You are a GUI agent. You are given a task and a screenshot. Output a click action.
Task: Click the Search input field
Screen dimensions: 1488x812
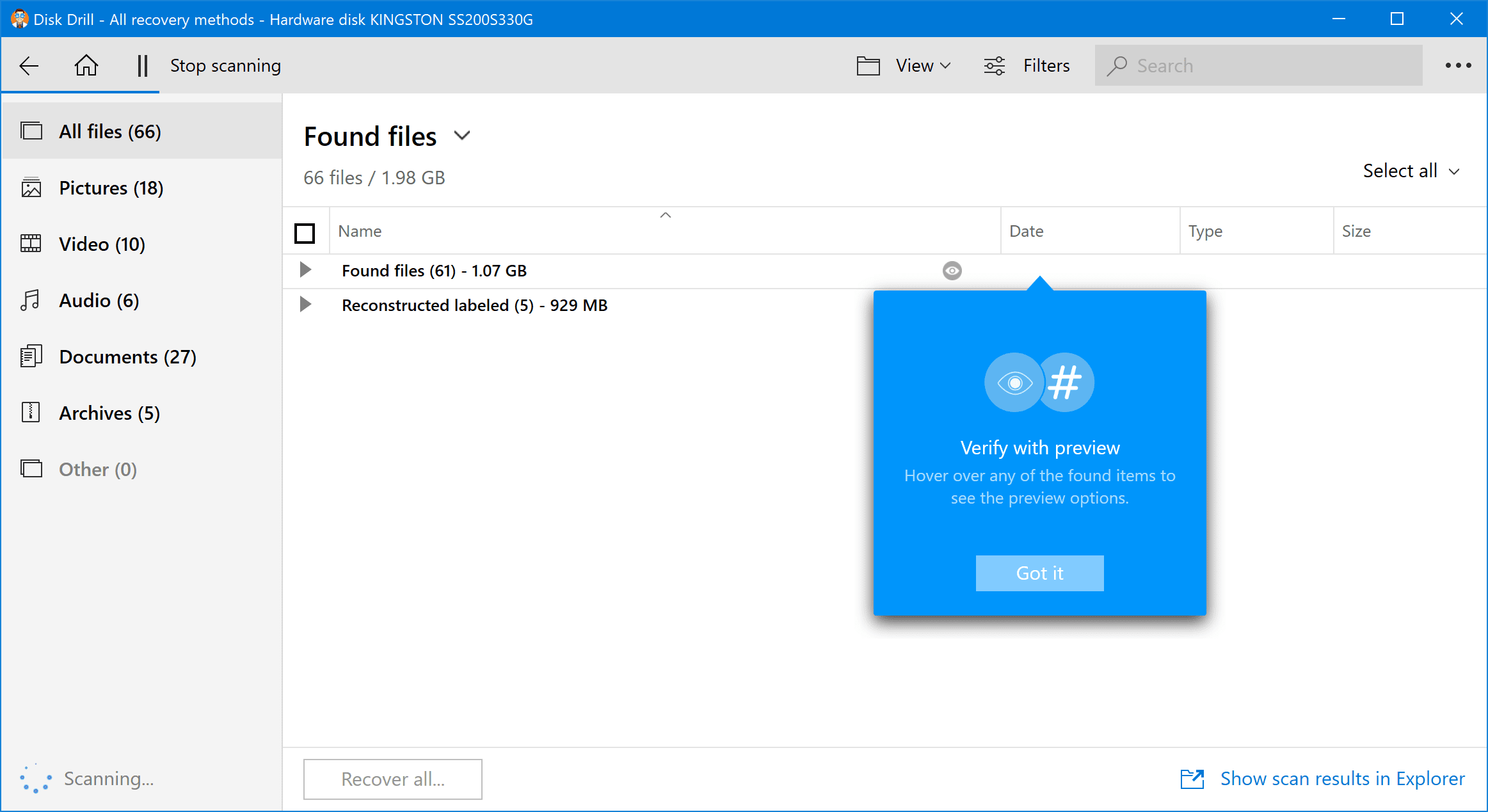pos(1261,65)
